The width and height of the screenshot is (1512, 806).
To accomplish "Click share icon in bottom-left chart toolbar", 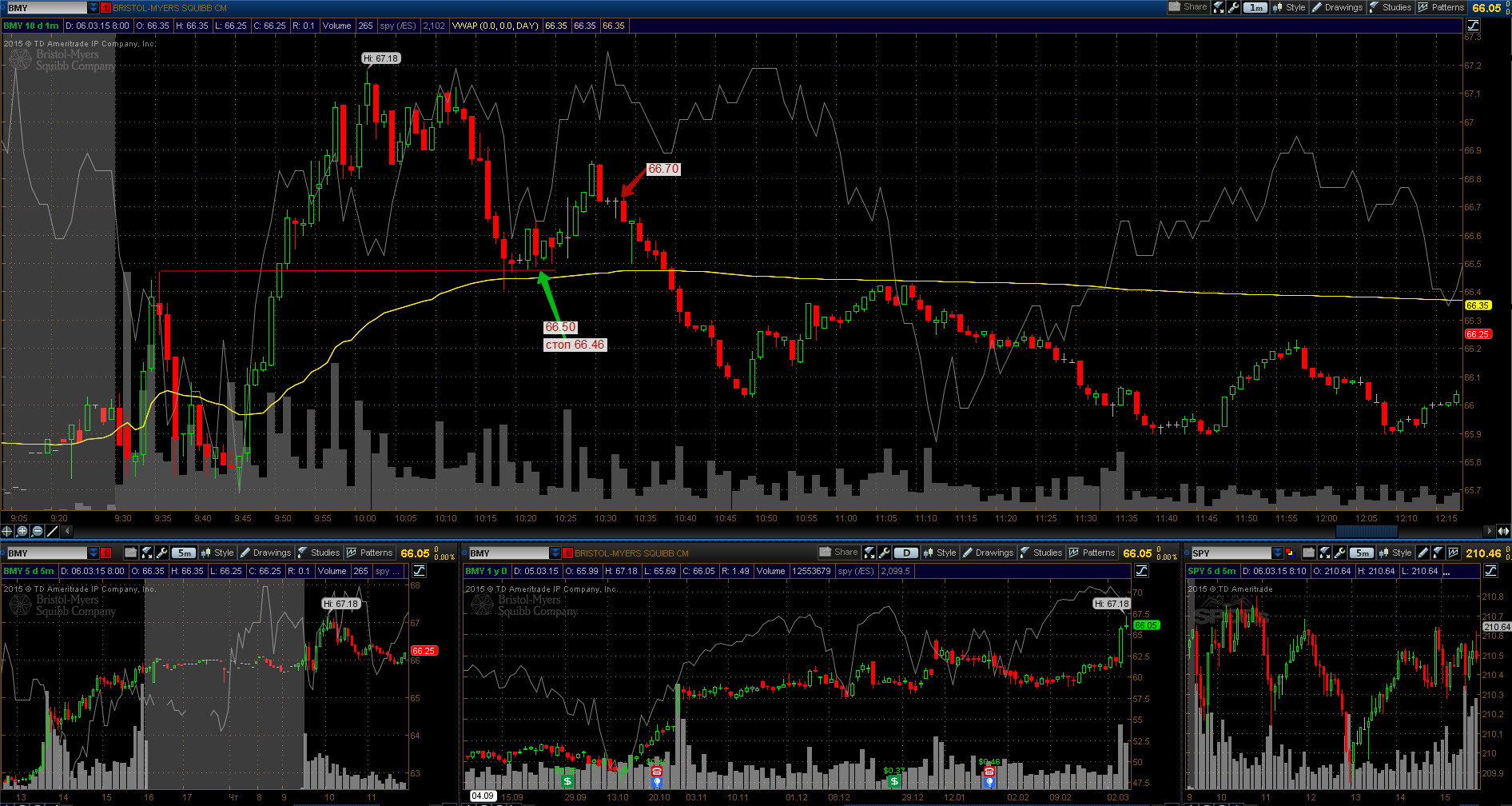I will click(x=131, y=553).
